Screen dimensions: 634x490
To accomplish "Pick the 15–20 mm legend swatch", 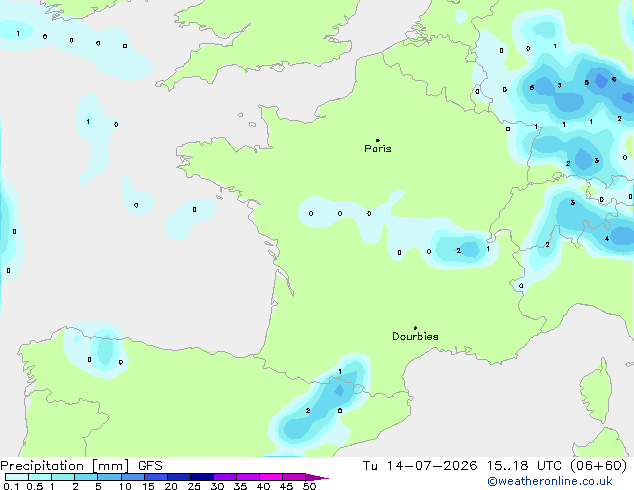I will [x=155, y=477].
